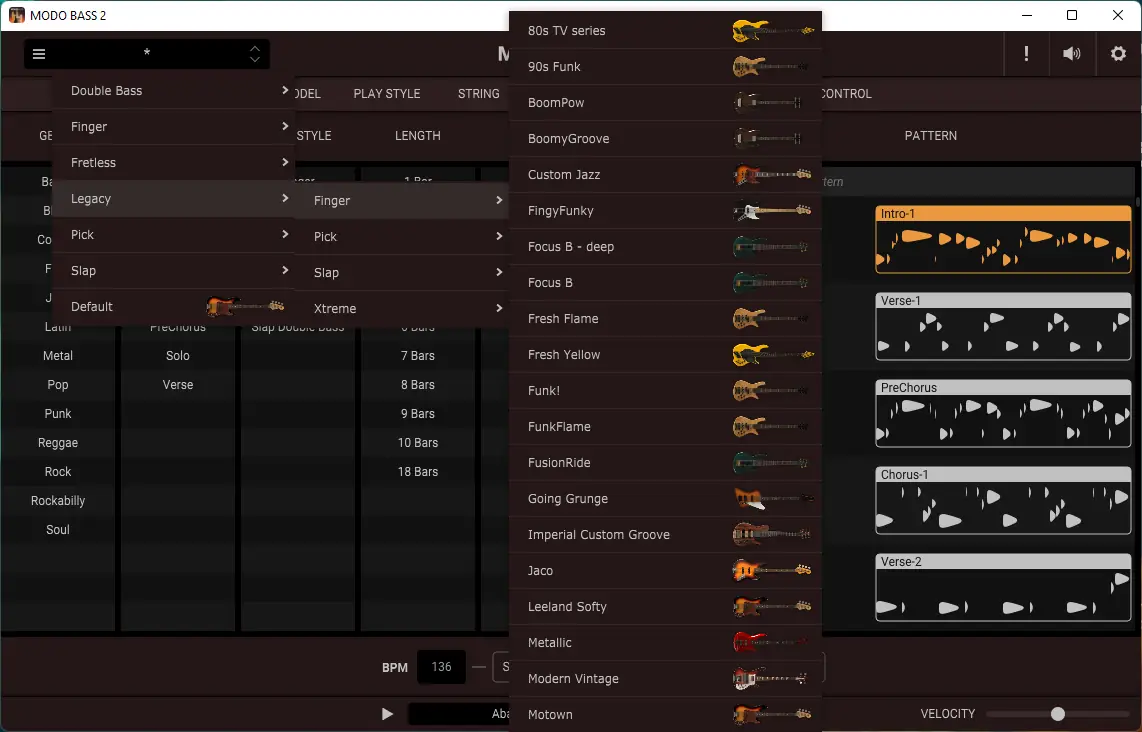Click the alert exclamation icon
1142x732 pixels.
(x=1026, y=54)
